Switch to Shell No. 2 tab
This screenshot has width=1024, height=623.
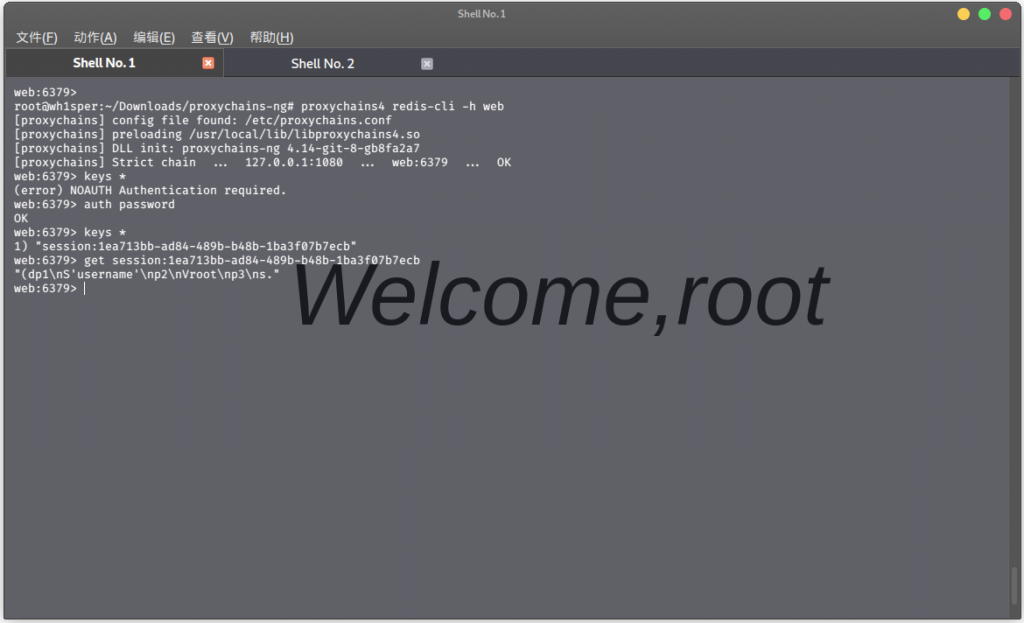(x=323, y=63)
